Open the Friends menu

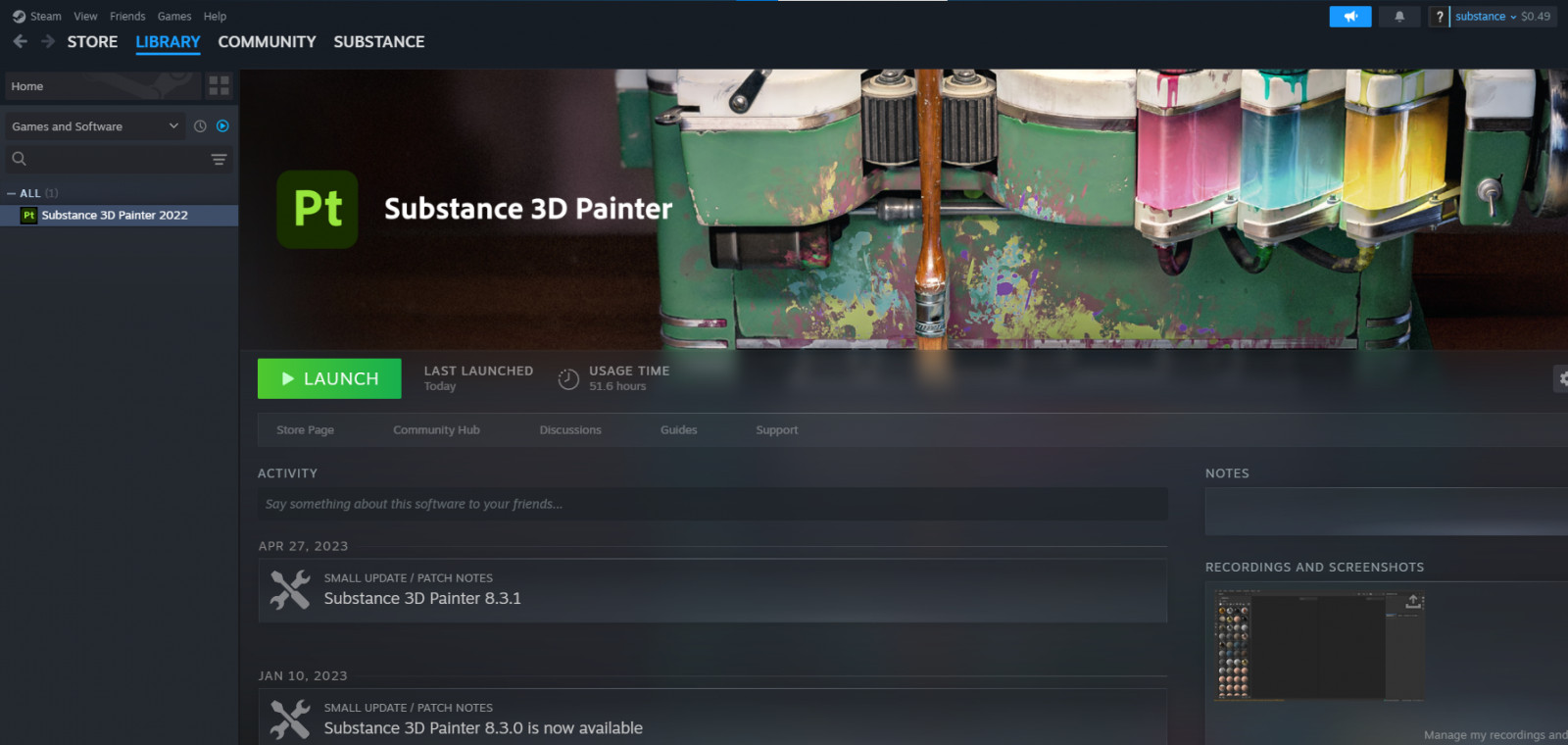127,16
